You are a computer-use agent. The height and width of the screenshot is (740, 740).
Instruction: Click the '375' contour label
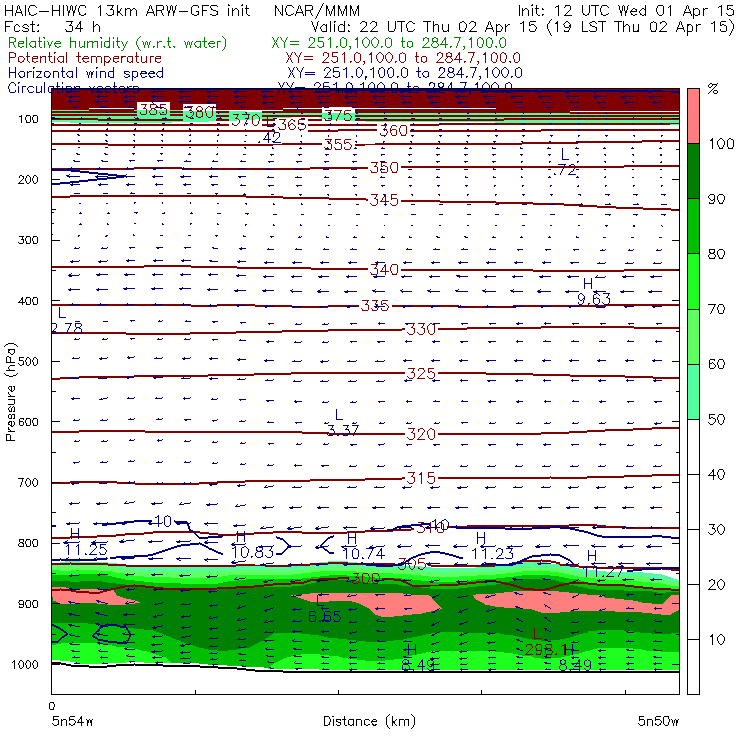(338, 115)
